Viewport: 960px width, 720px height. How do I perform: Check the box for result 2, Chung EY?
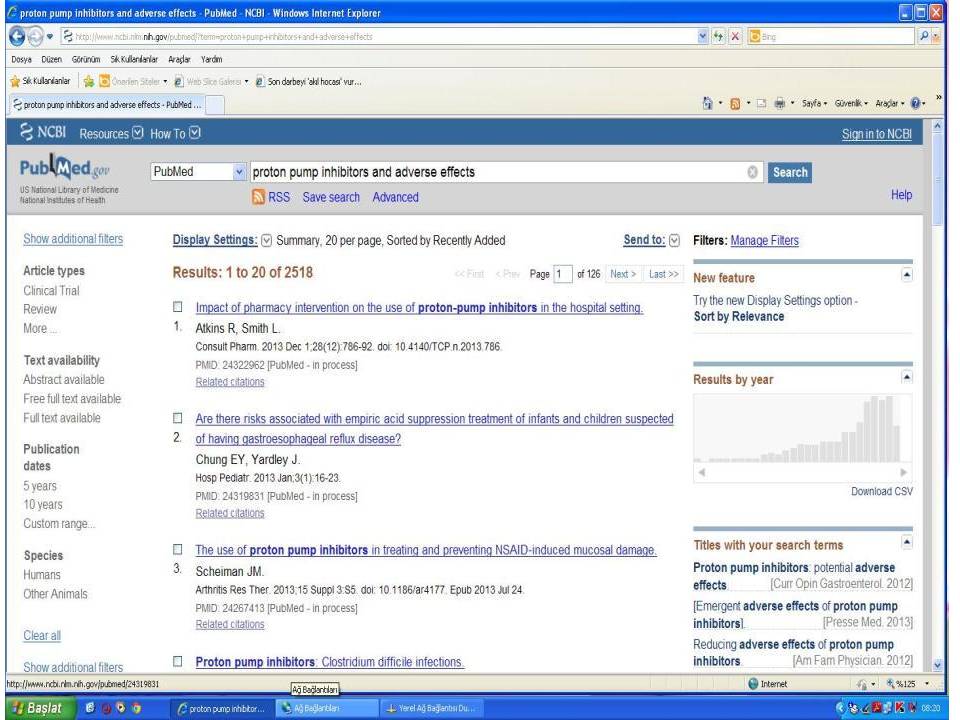178,418
